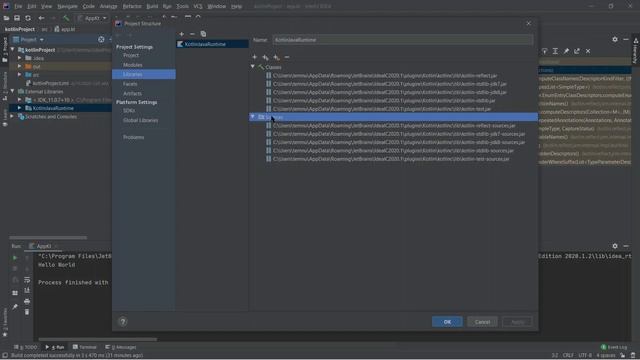Toggle soft-wrap in Run console
640x360 pixels.
(x=27, y=280)
